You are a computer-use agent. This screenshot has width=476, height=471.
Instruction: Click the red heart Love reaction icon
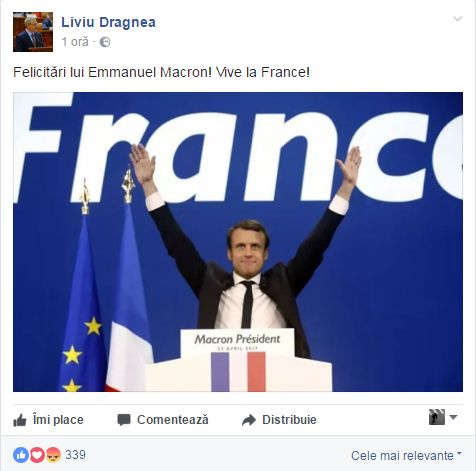tap(37, 455)
